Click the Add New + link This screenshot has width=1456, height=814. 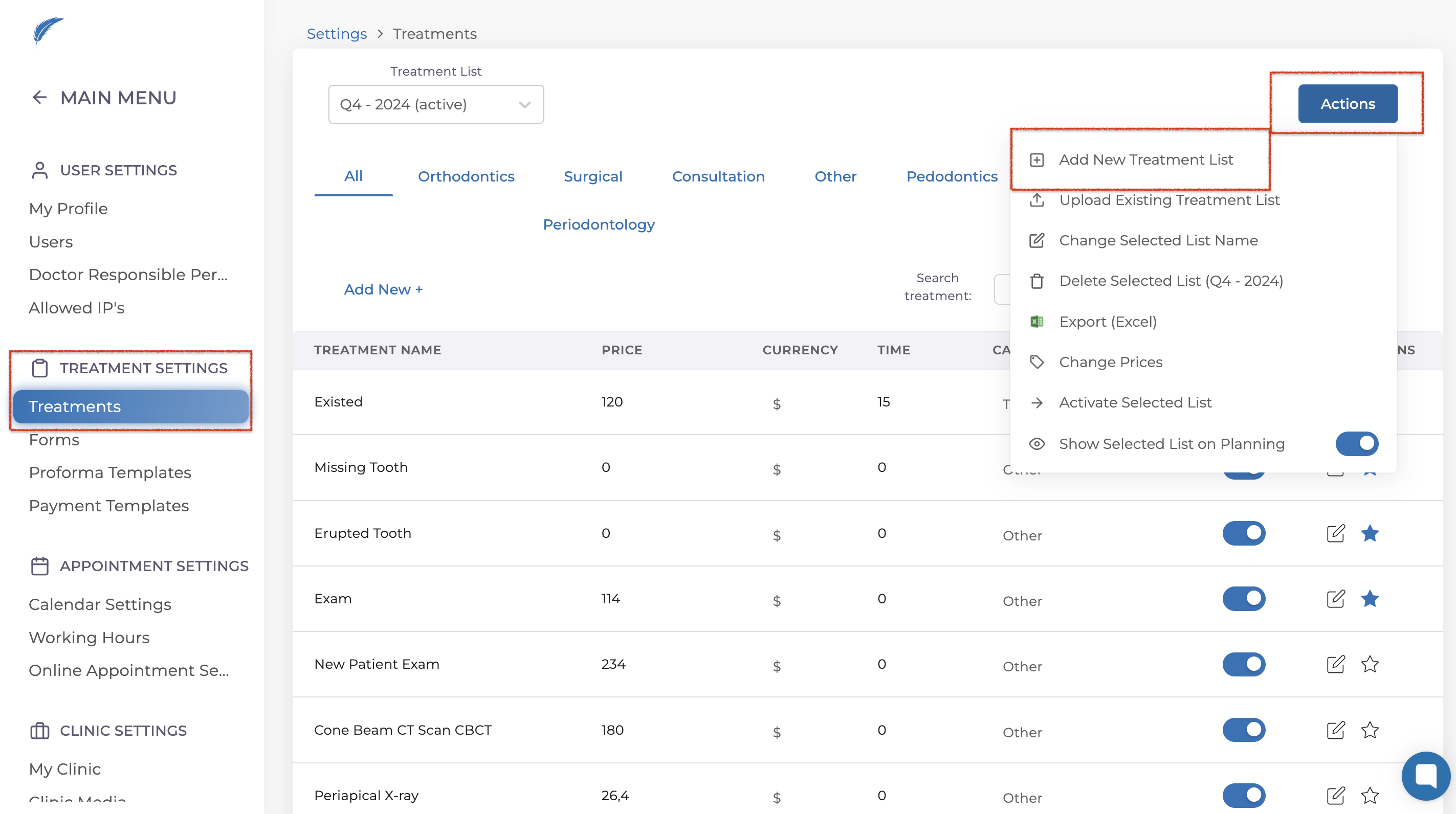(x=383, y=289)
